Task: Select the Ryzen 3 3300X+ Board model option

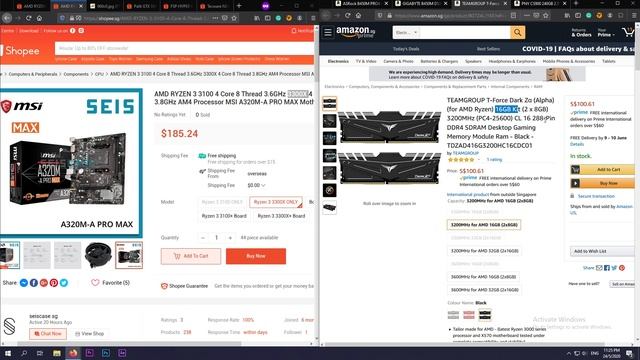Action: tap(281, 216)
